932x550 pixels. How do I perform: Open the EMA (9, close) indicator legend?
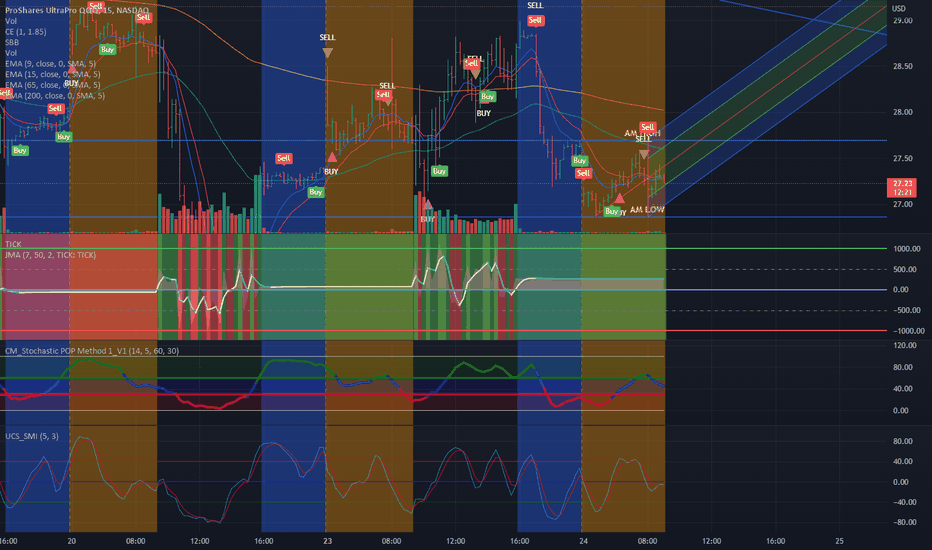[50, 64]
